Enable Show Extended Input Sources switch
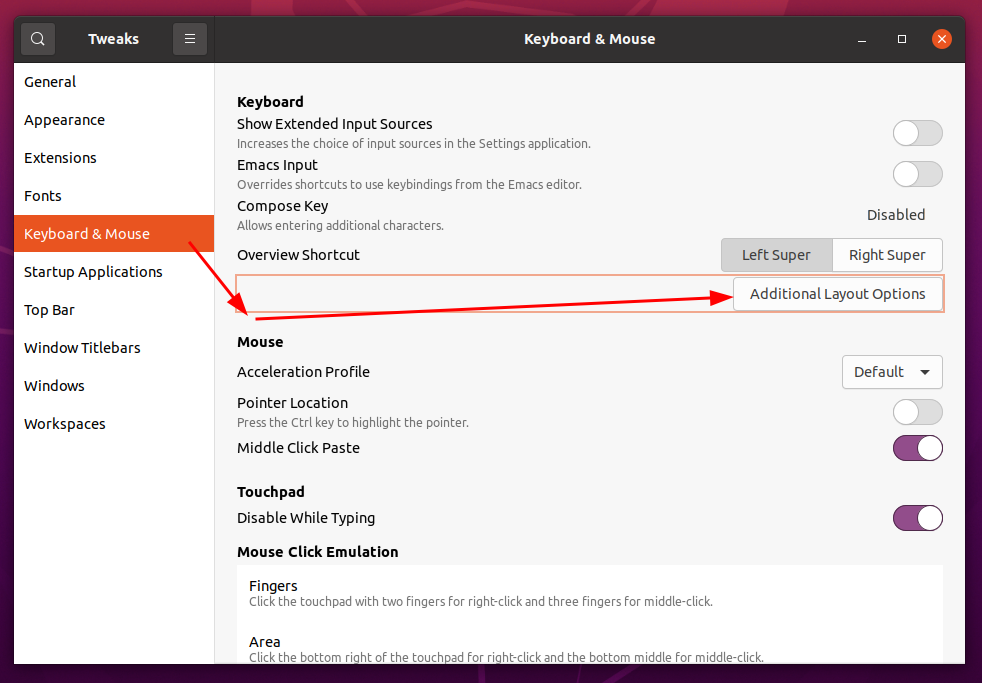This screenshot has height=683, width=982. (917, 133)
